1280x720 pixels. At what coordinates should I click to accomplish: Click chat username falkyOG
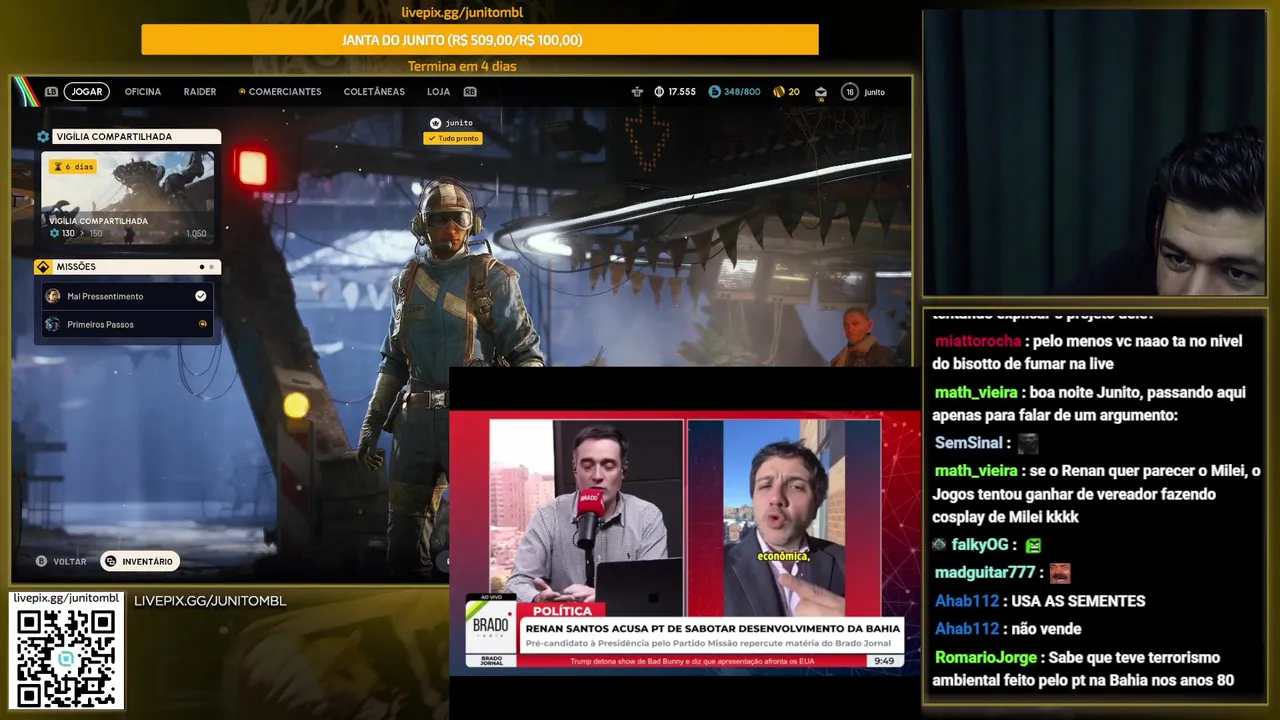(979, 545)
